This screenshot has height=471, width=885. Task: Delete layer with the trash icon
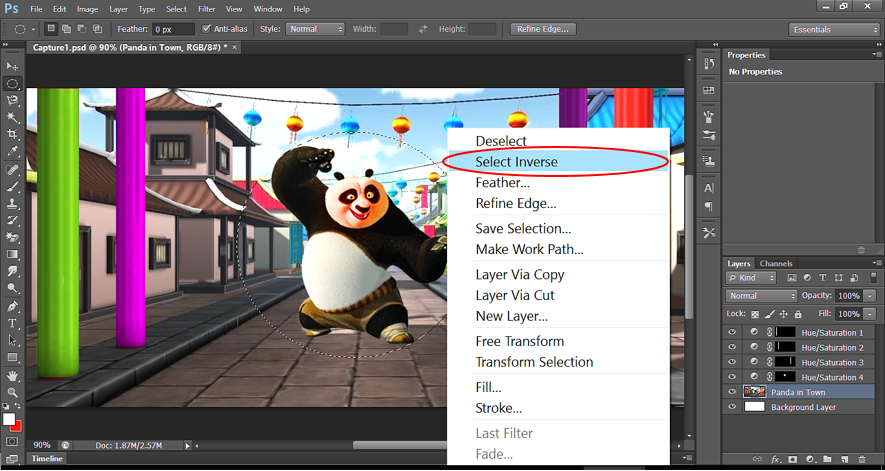pos(861,460)
